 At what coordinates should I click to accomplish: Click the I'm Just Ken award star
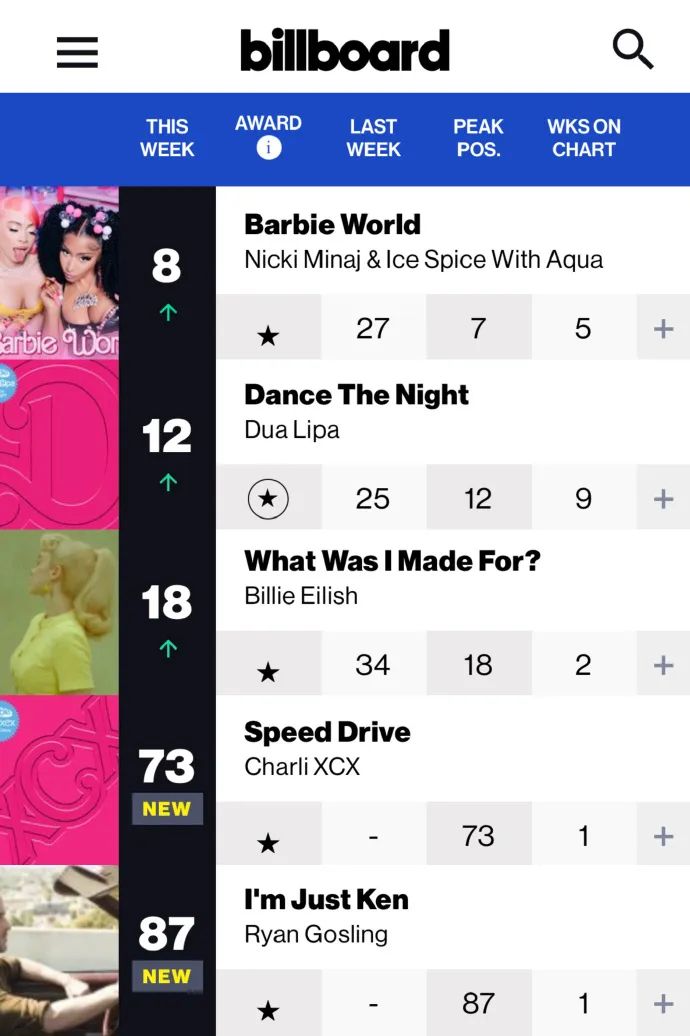click(x=268, y=1011)
